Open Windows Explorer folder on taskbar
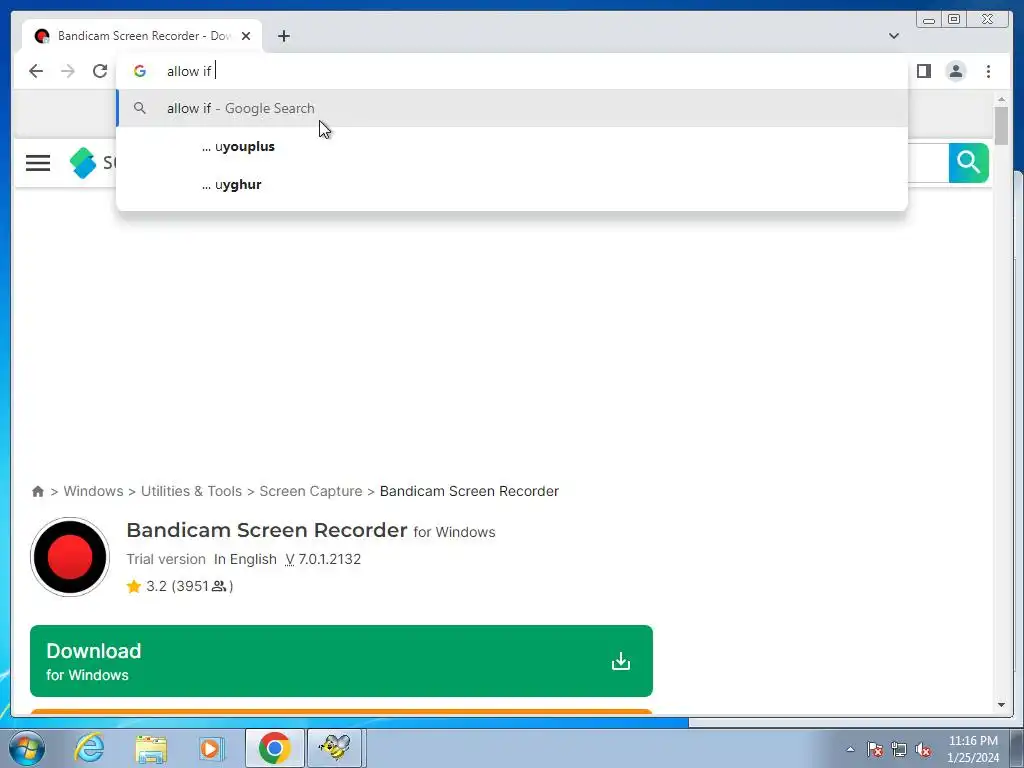The image size is (1024, 768). click(151, 748)
